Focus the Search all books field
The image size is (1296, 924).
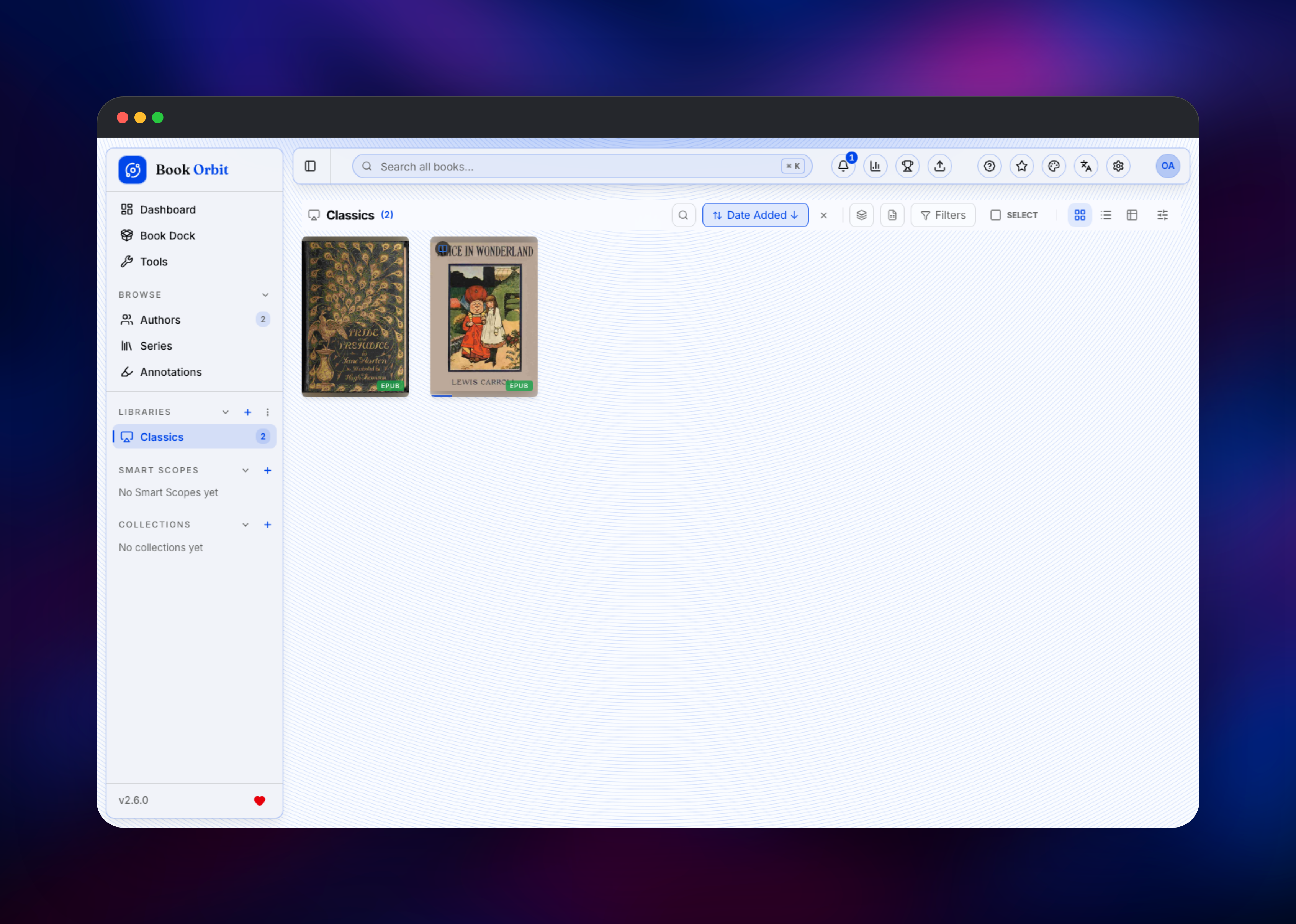click(582, 166)
